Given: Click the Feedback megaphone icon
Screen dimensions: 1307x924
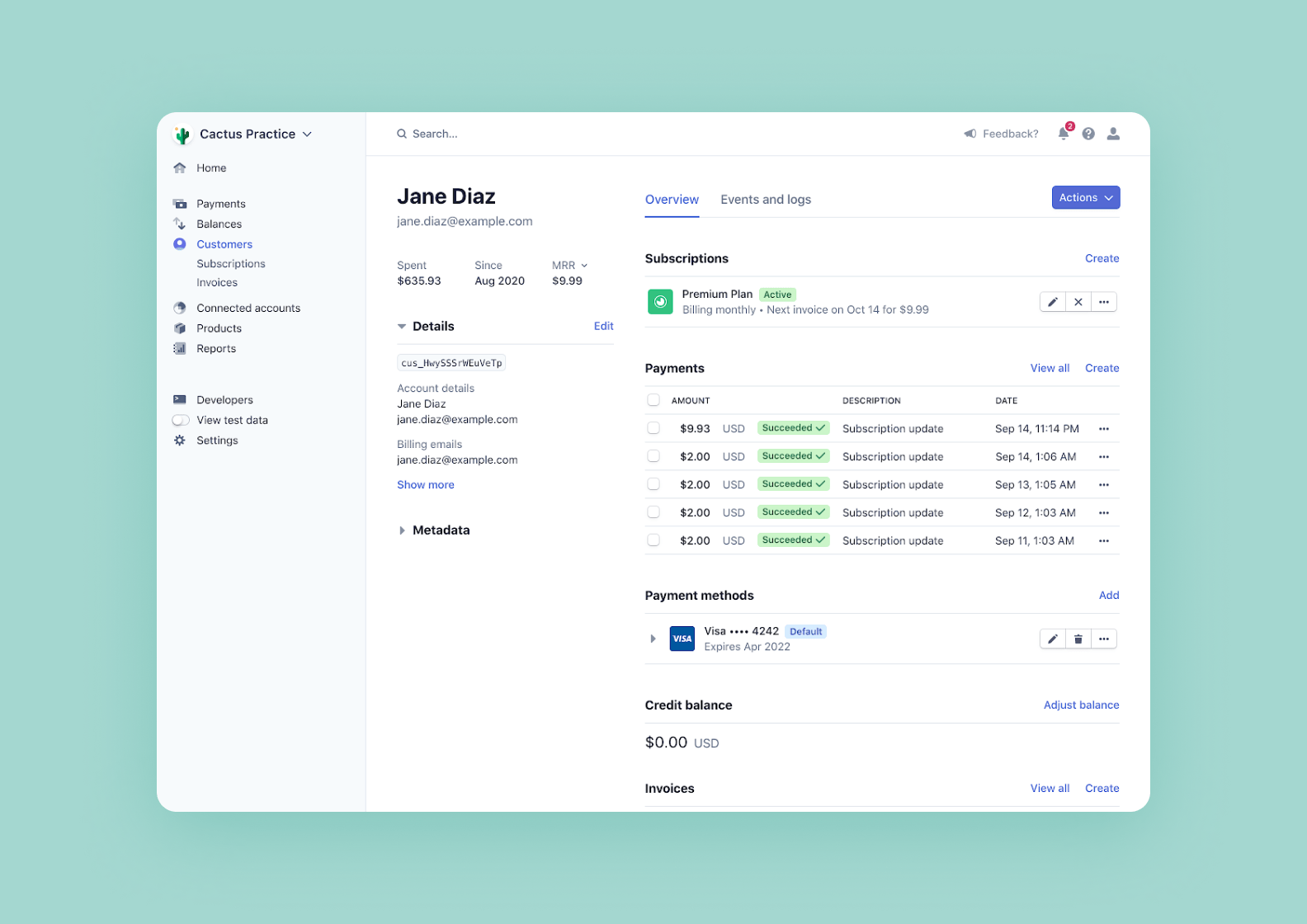Looking at the screenshot, I should click(x=970, y=134).
